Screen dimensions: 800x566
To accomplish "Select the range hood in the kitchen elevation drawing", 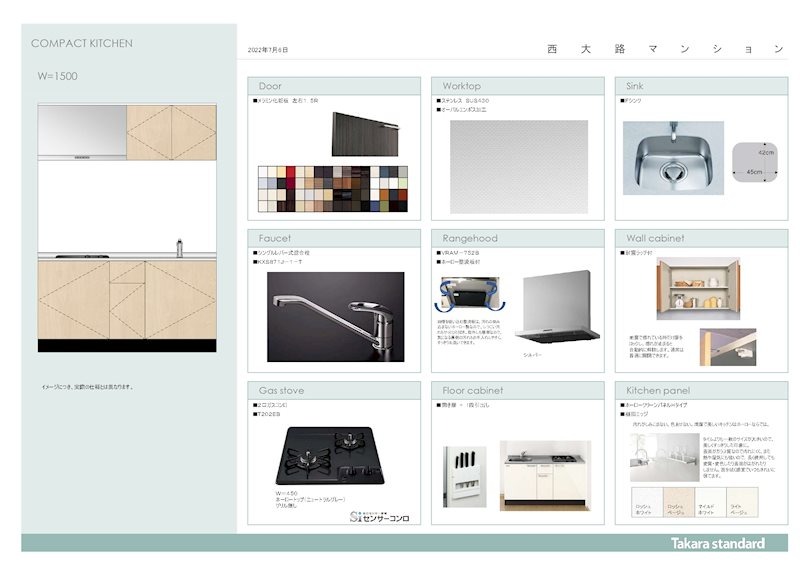I will pyautogui.click(x=82, y=133).
